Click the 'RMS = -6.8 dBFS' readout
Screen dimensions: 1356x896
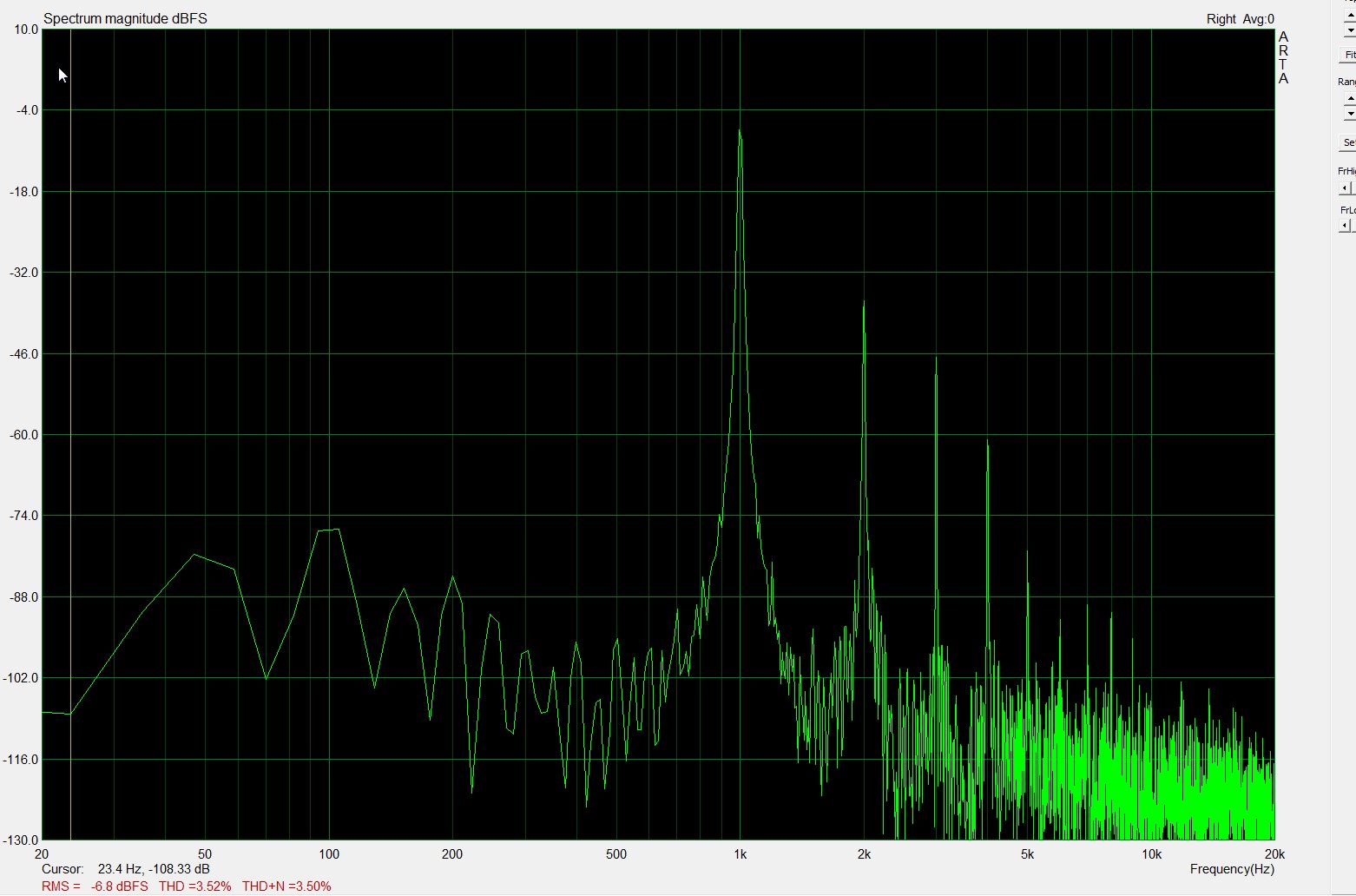95,886
